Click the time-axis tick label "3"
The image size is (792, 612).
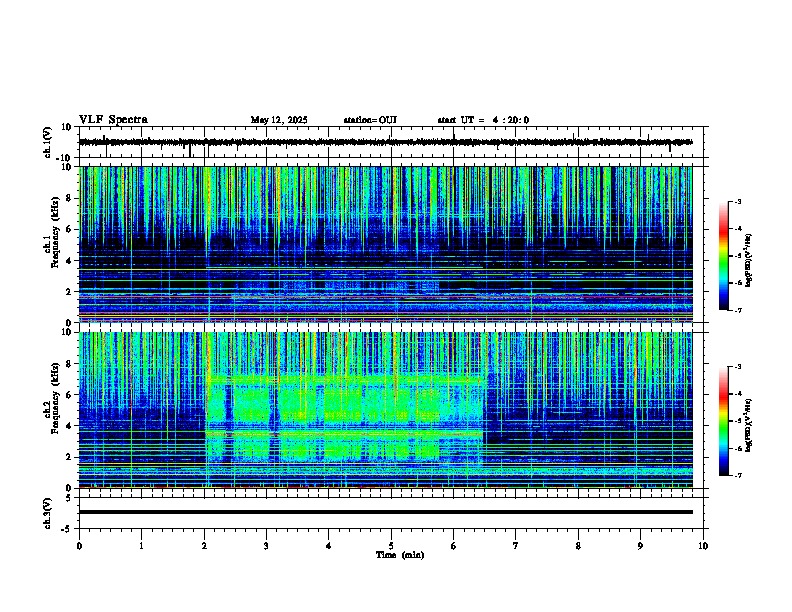coord(266,546)
